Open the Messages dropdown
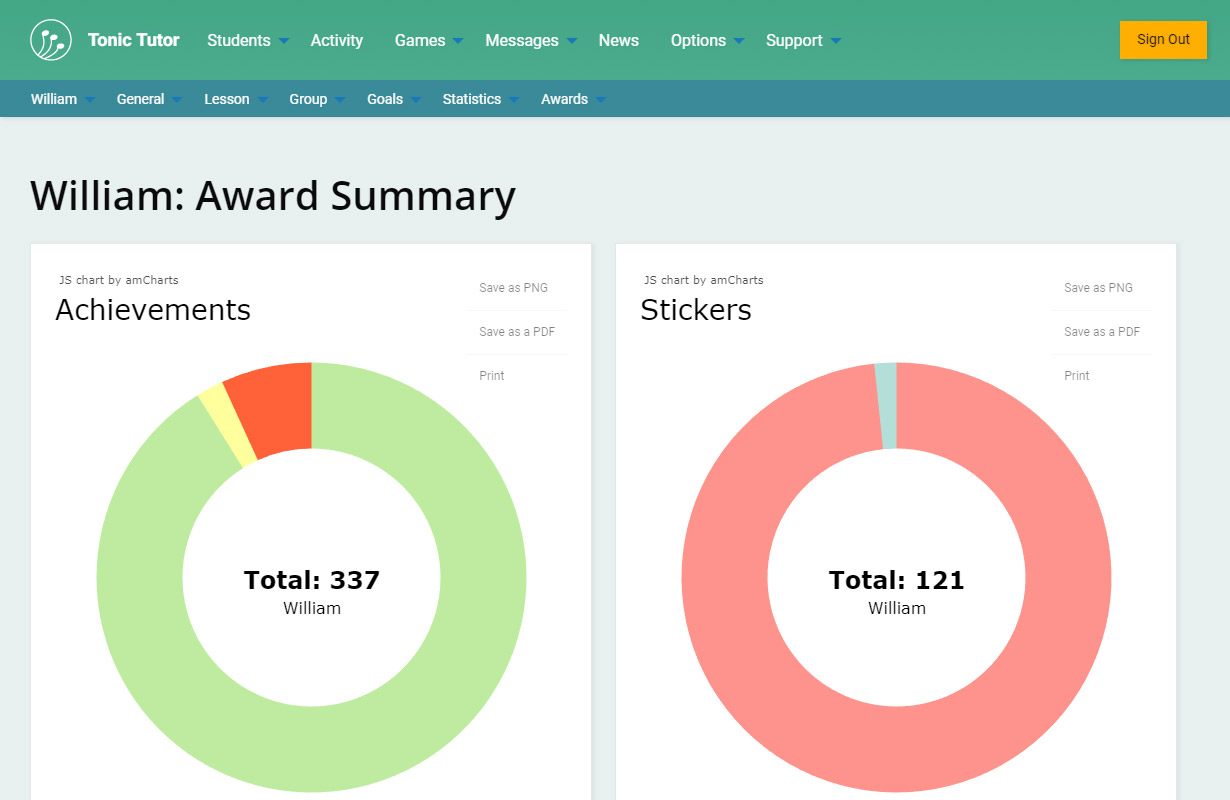 click(x=530, y=40)
